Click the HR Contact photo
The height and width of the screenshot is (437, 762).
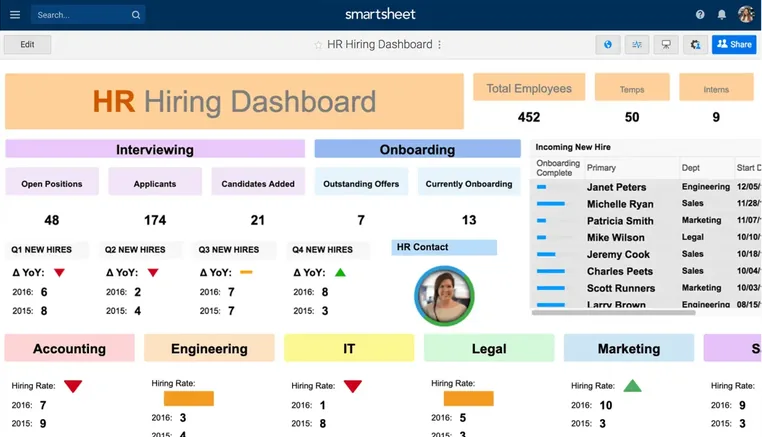[444, 296]
